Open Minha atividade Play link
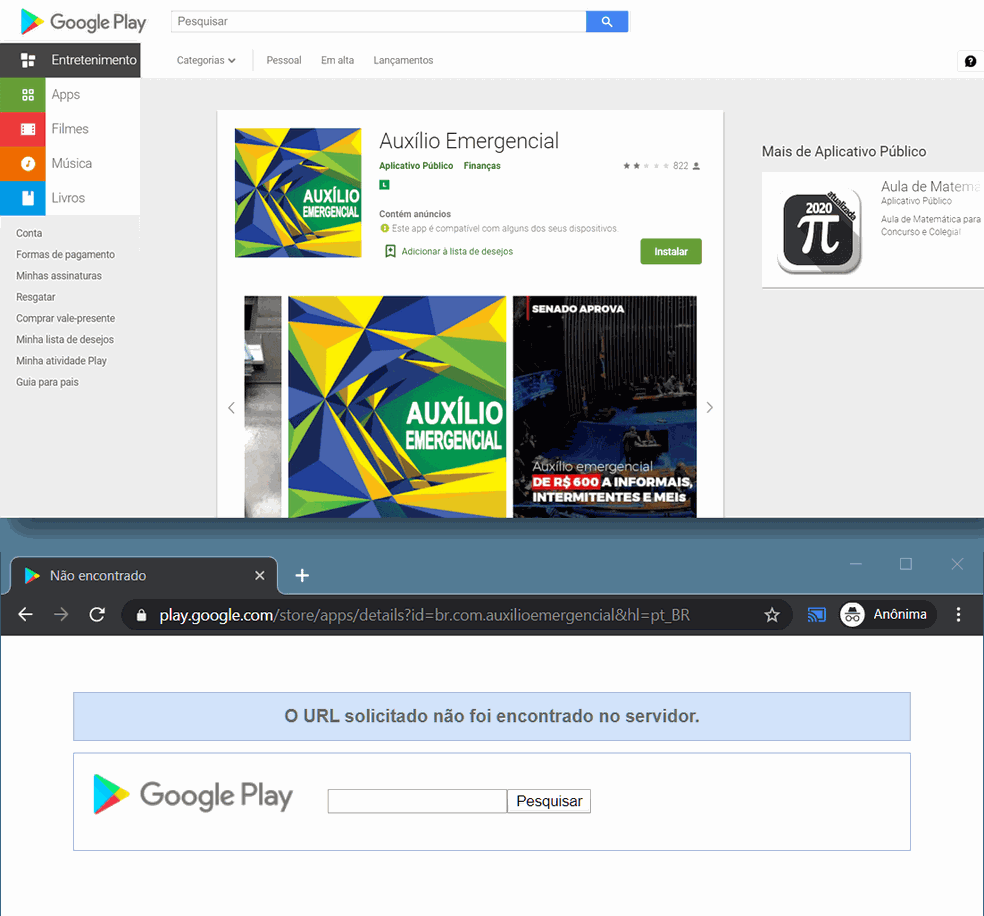This screenshot has height=916, width=984. coord(62,361)
